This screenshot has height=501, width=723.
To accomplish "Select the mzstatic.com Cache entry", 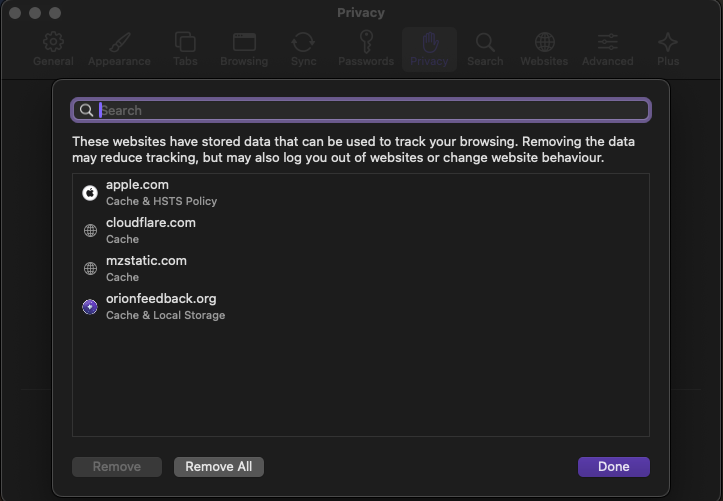I will (146, 268).
